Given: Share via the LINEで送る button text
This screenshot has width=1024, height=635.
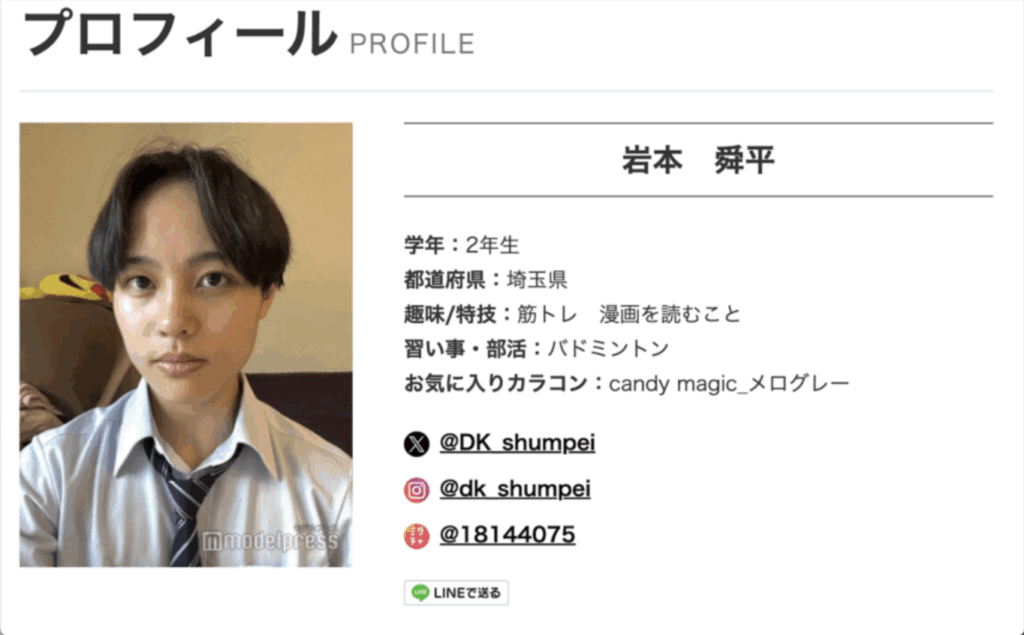Looking at the screenshot, I should coord(467,593).
